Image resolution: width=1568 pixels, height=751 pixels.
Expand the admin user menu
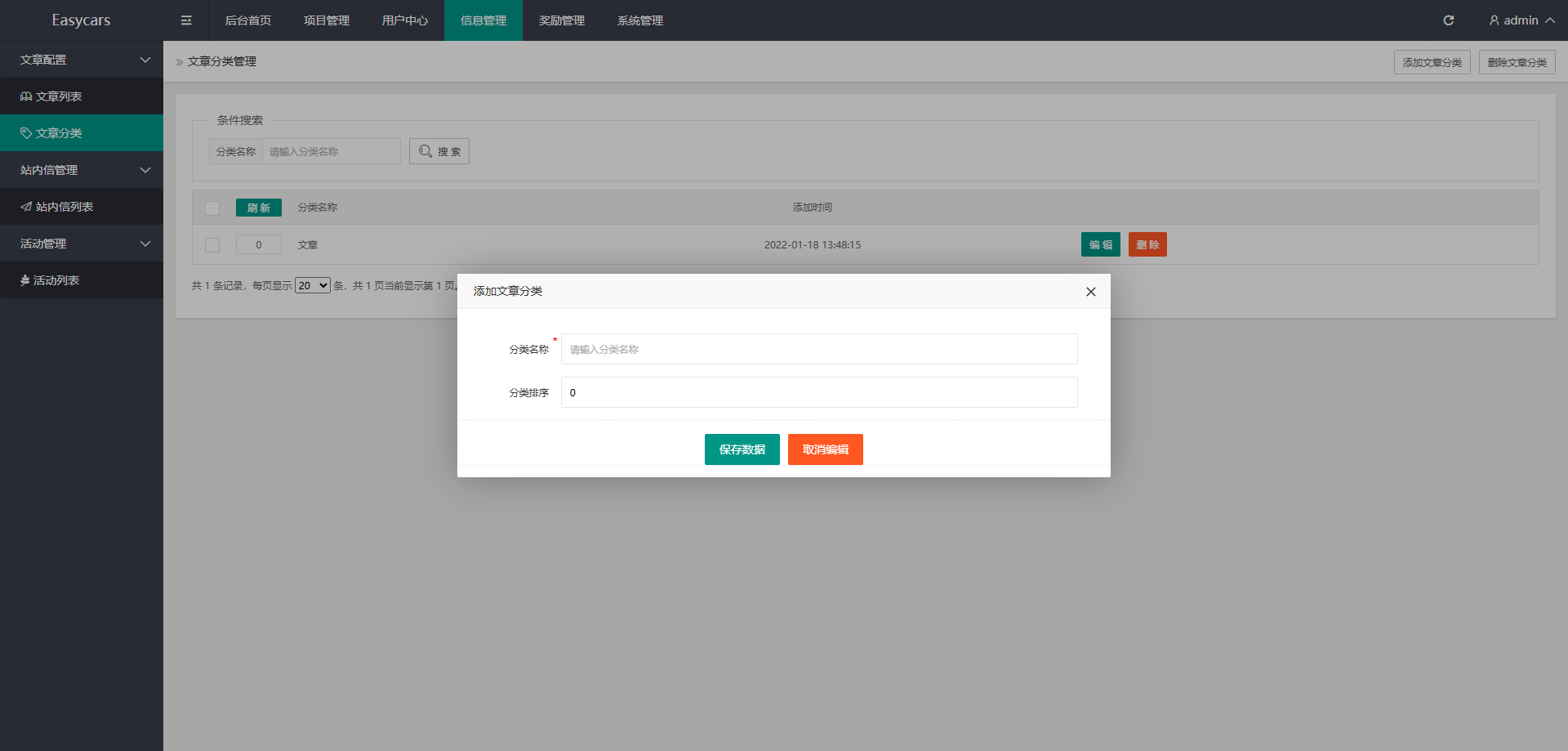pyautogui.click(x=1521, y=20)
